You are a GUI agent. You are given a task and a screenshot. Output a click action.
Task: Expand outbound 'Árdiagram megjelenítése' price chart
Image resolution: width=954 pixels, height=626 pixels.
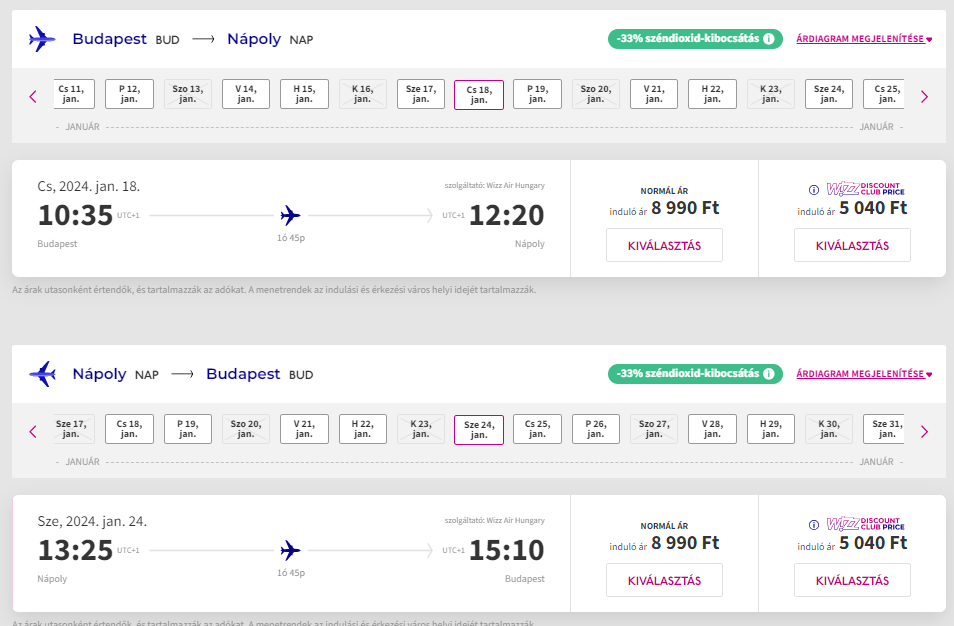pyautogui.click(x=864, y=39)
